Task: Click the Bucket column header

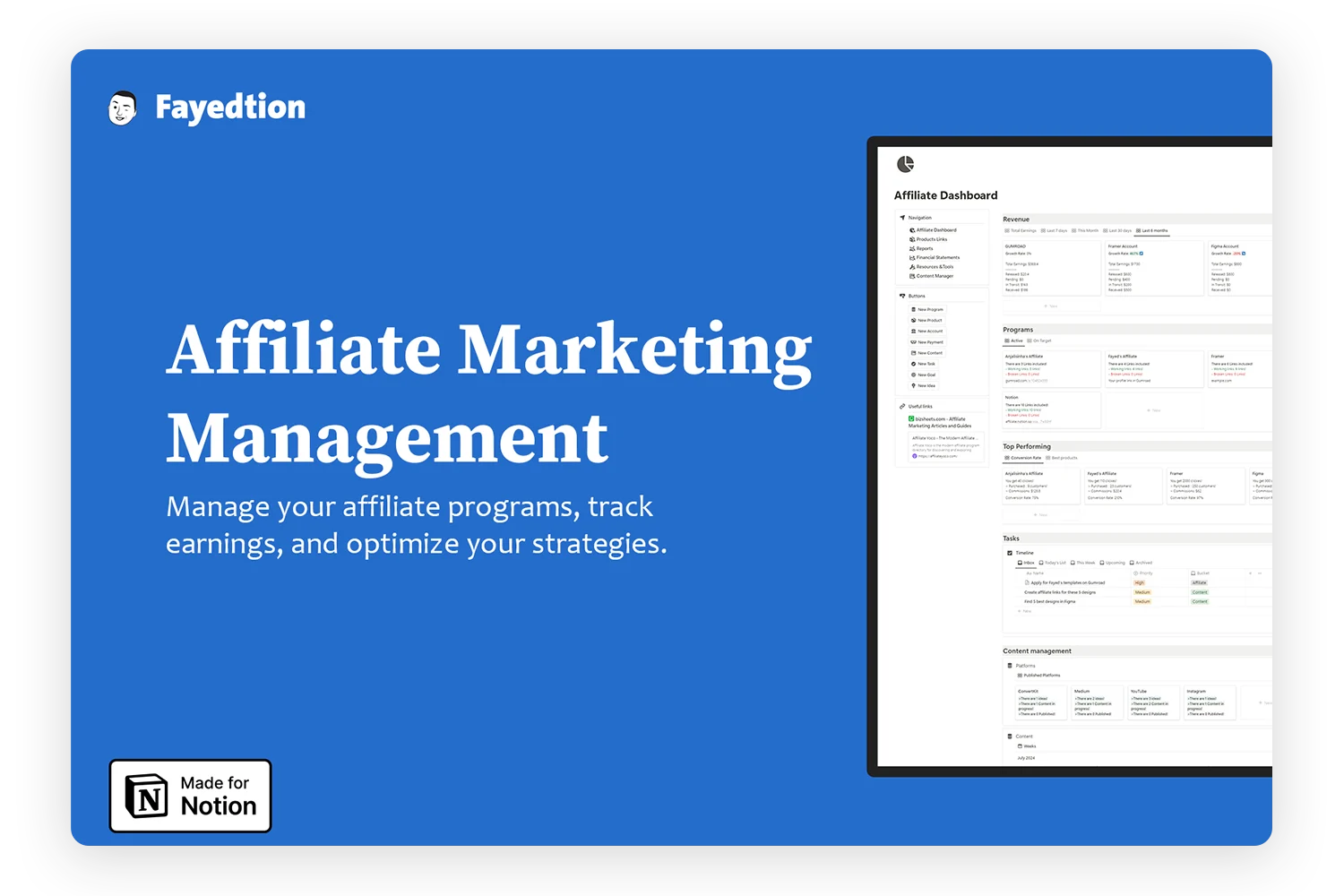Action: click(x=1201, y=573)
